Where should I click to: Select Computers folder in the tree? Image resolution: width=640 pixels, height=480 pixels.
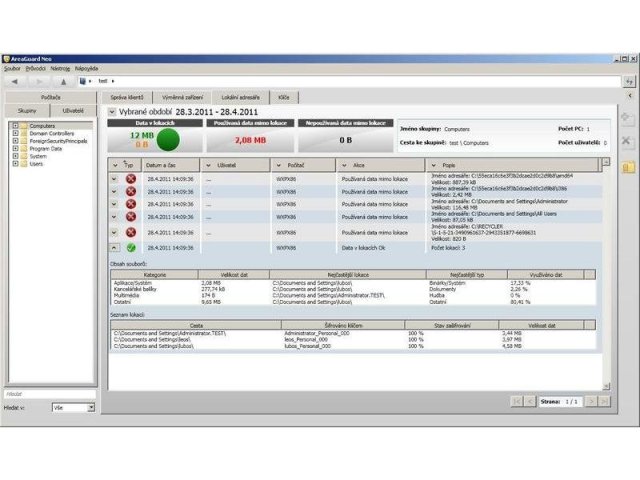pyautogui.click(x=42, y=126)
